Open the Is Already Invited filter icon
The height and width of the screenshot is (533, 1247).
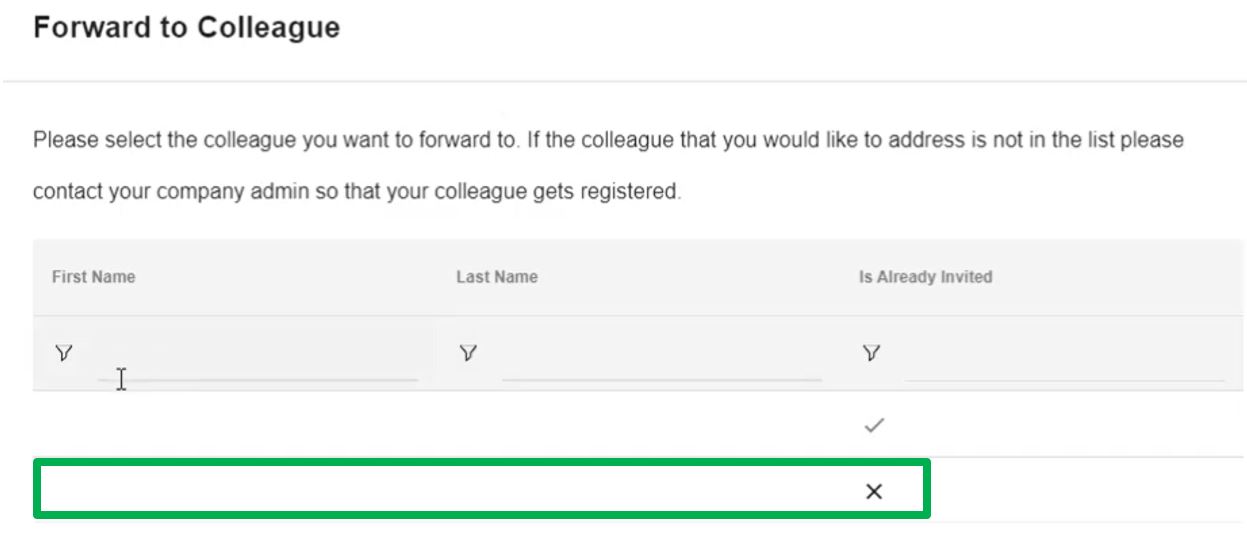872,353
